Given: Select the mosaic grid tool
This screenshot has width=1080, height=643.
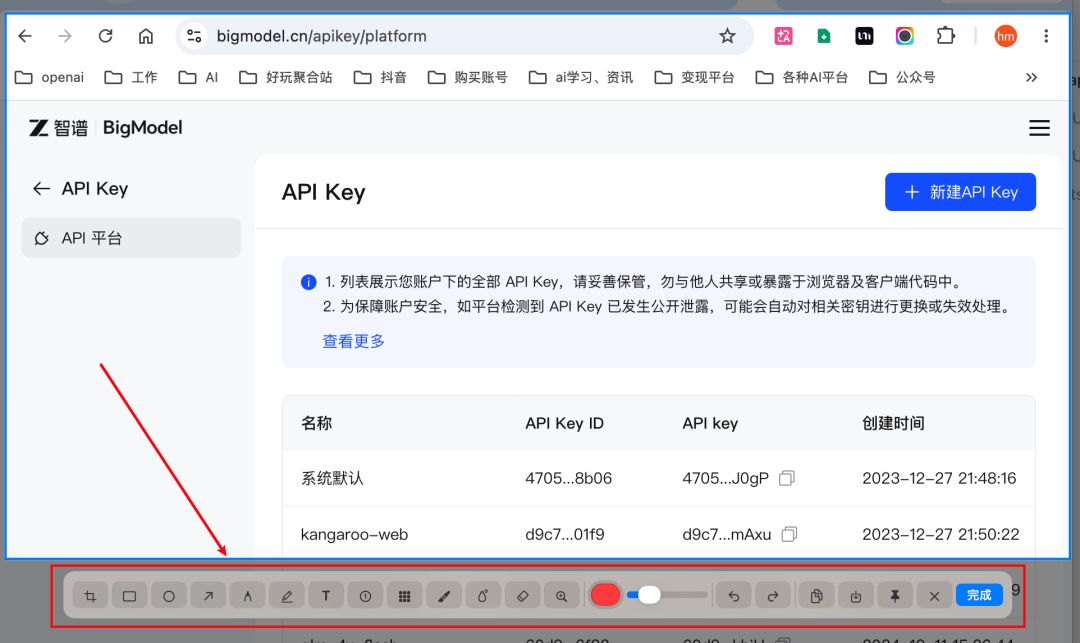Looking at the screenshot, I should [x=404, y=596].
